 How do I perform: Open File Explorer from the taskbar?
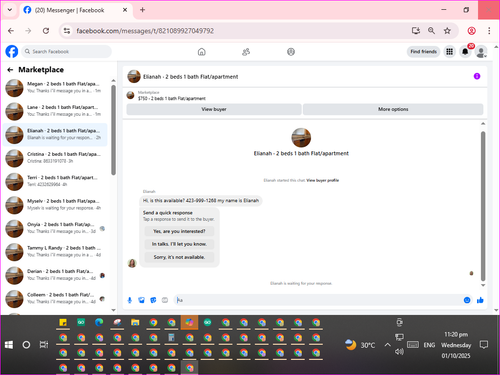[x=135, y=323]
